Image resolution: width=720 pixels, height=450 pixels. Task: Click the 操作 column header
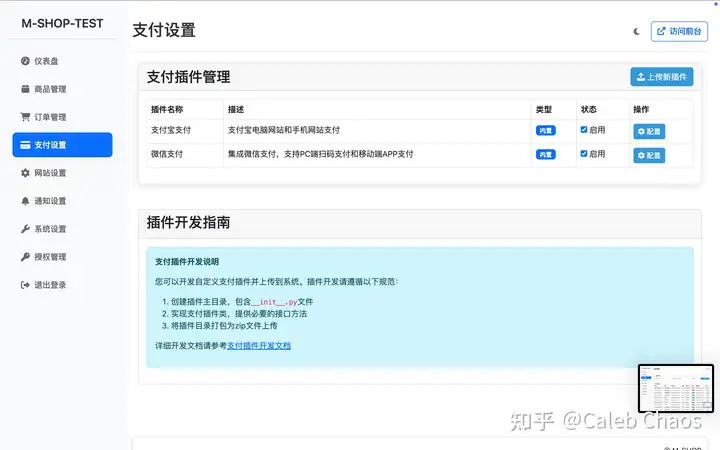(641, 109)
